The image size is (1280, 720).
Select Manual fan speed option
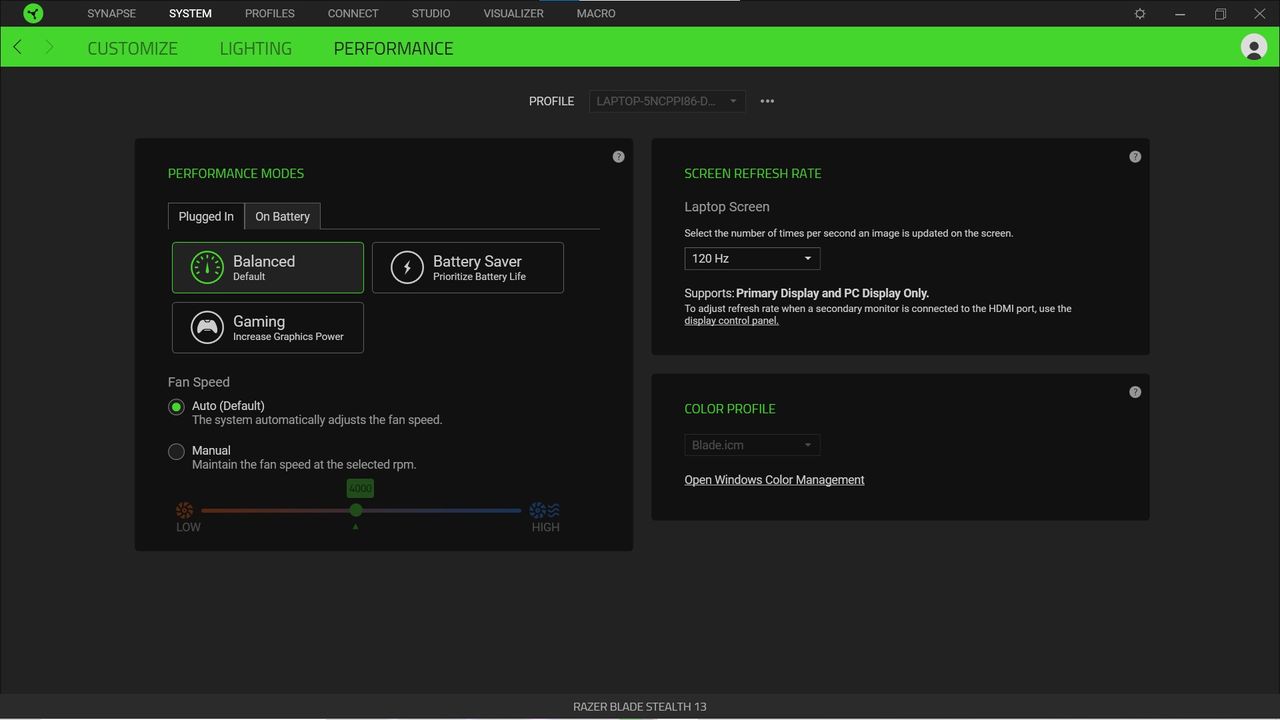coord(176,452)
